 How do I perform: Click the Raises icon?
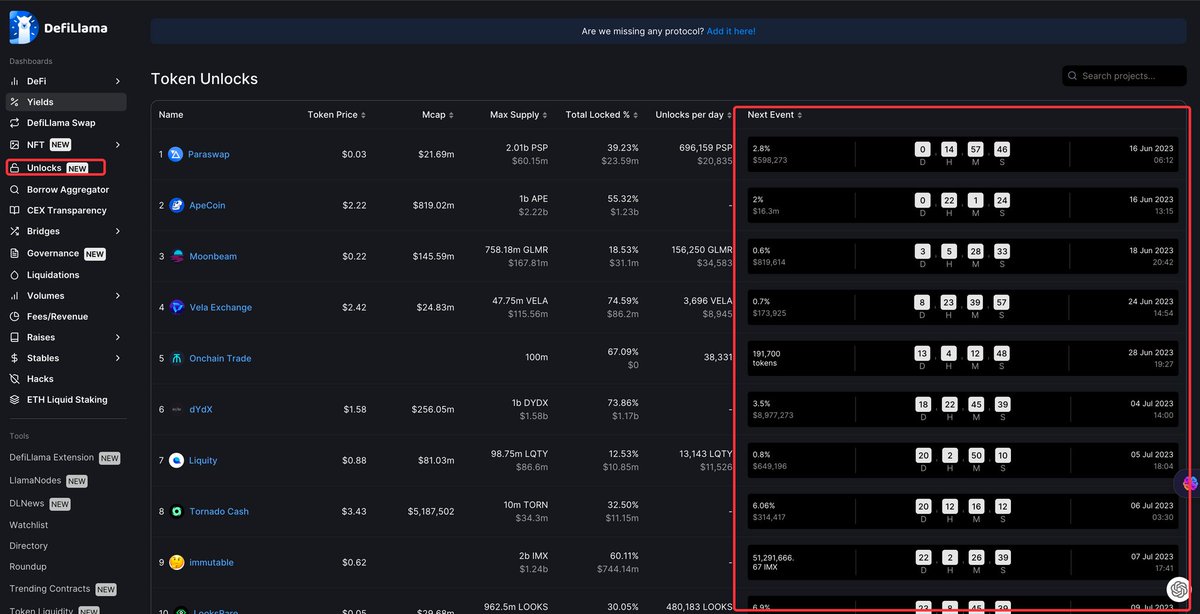(15, 338)
